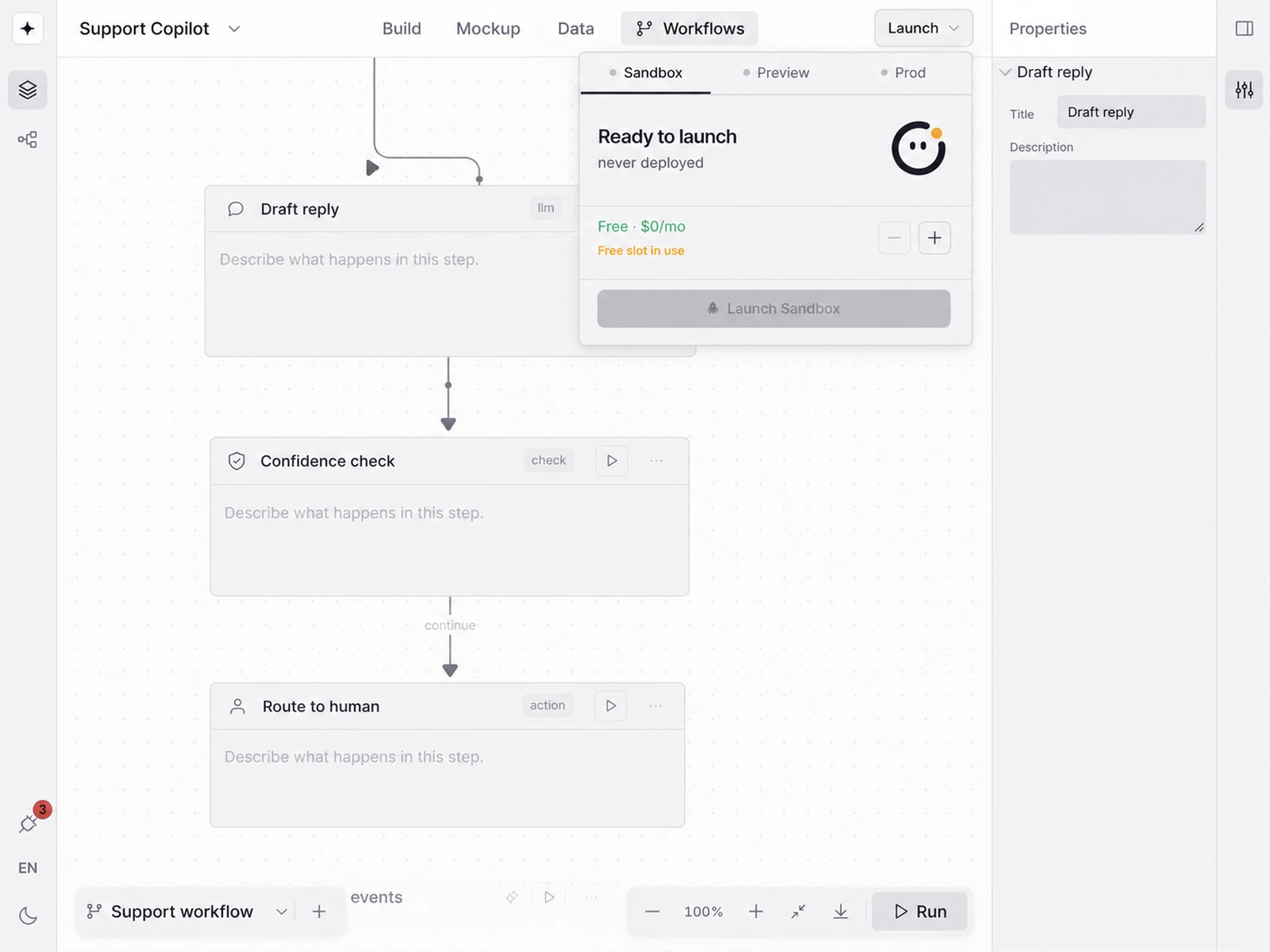1270x952 pixels.
Task: Click the play triangle on the connector line
Action: click(372, 168)
